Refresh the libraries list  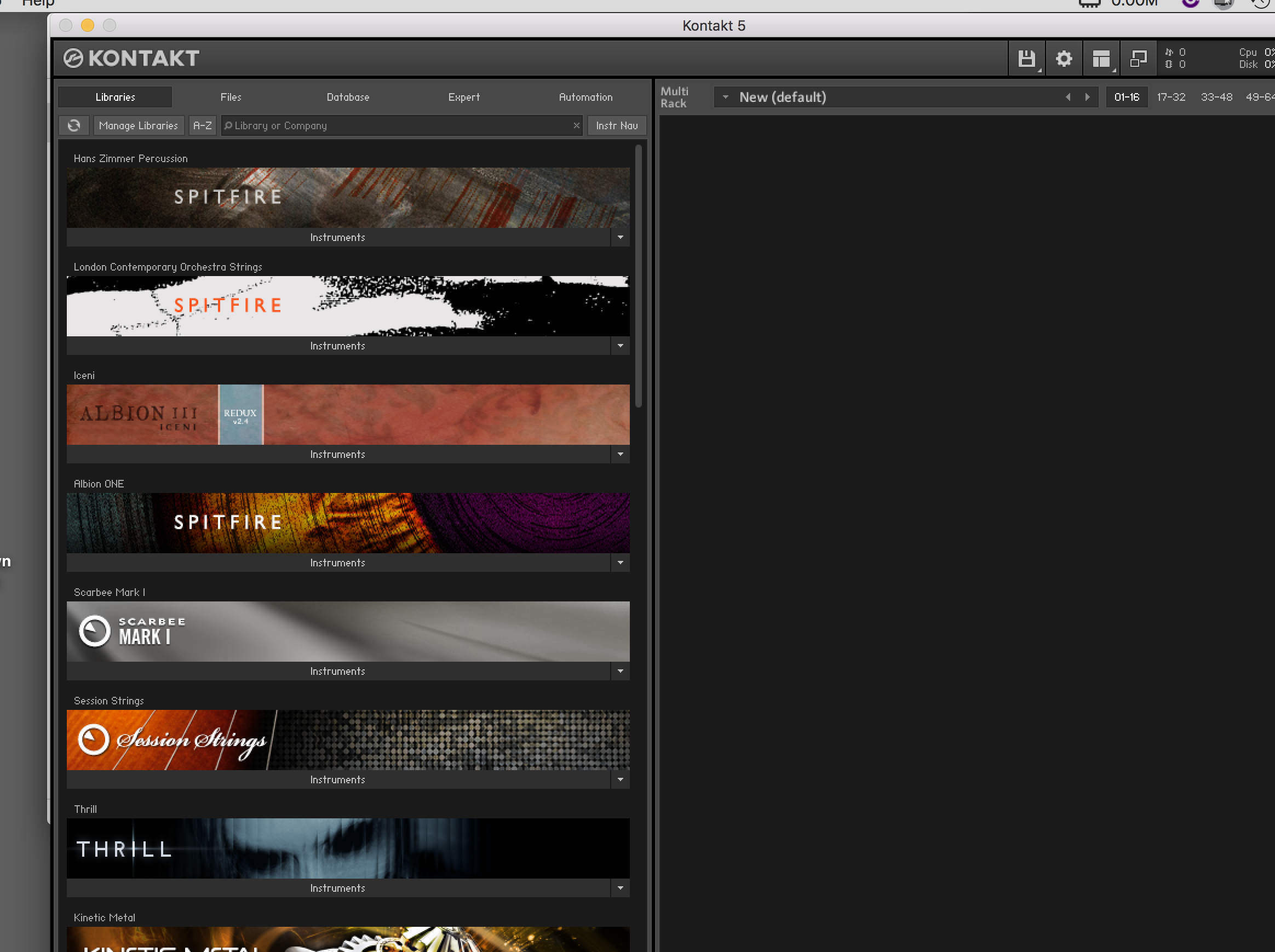pos(74,125)
